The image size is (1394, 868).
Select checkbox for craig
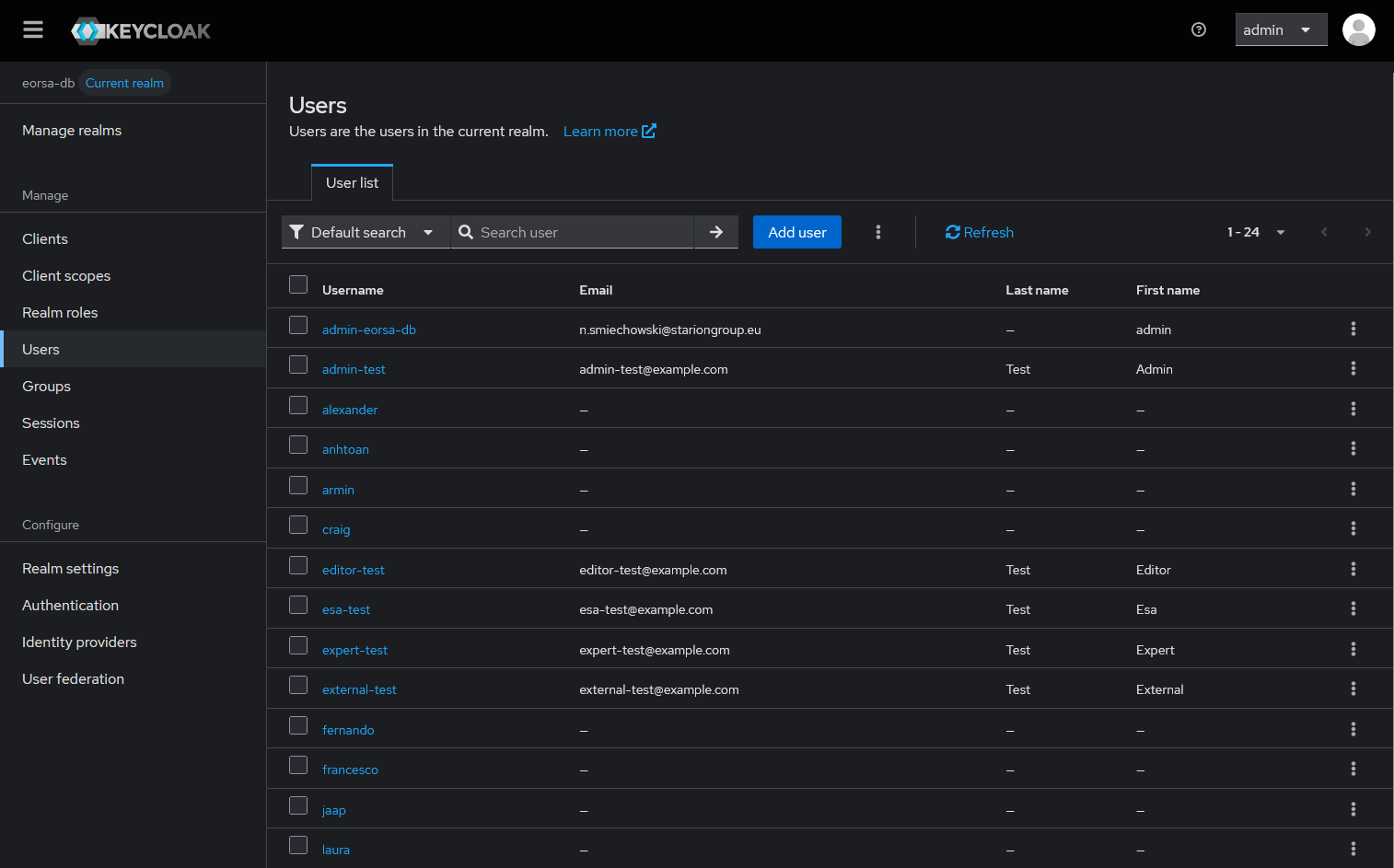coord(298,525)
